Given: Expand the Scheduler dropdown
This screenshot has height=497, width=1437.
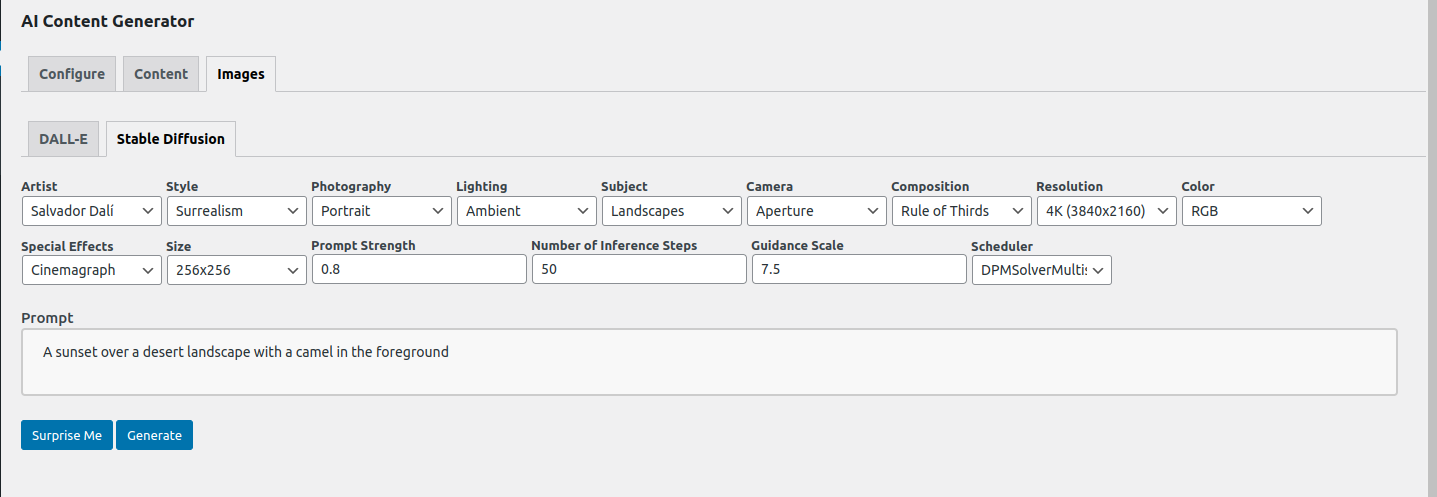Looking at the screenshot, I should pos(1041,270).
